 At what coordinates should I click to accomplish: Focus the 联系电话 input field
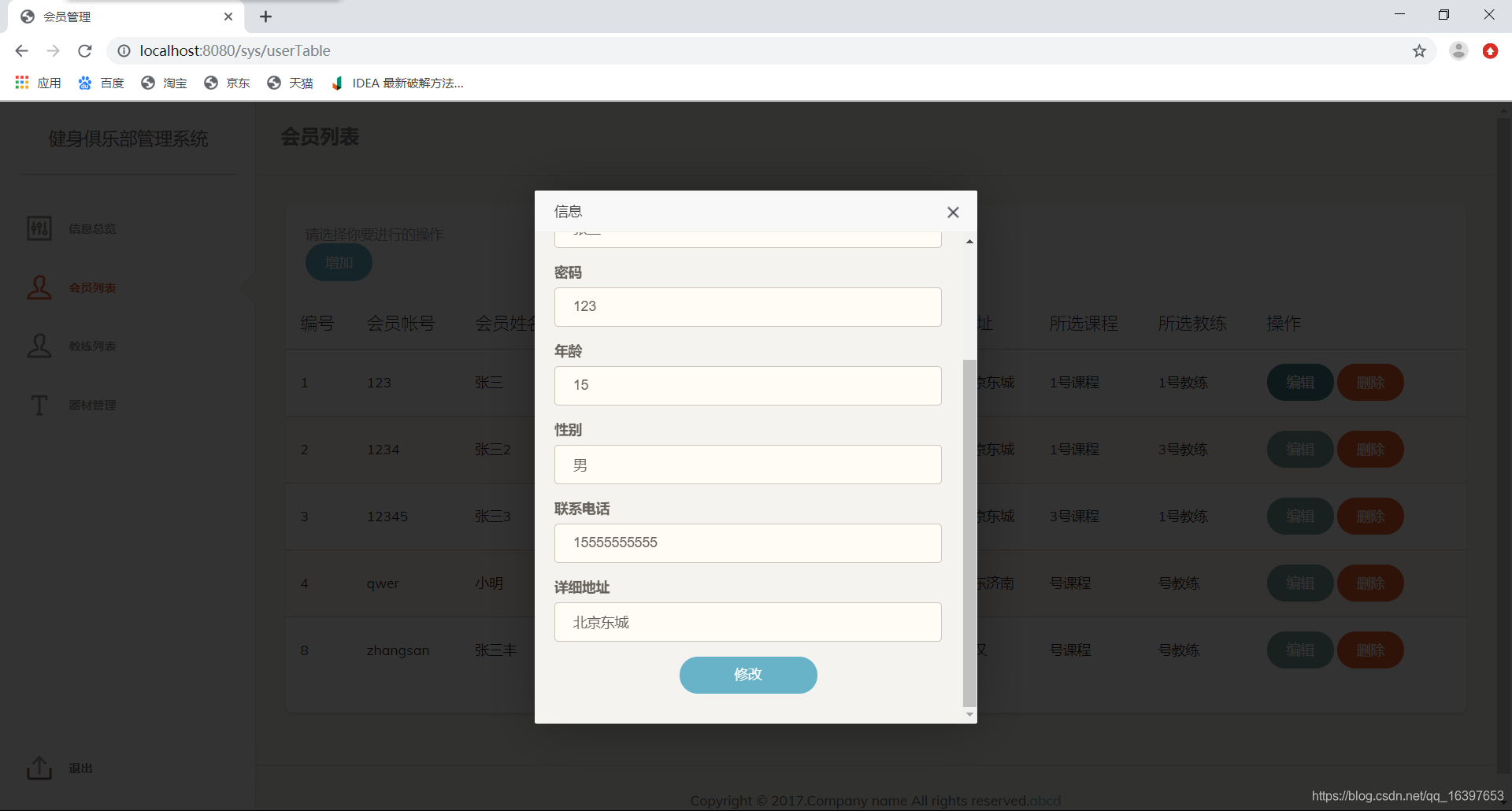pos(748,543)
